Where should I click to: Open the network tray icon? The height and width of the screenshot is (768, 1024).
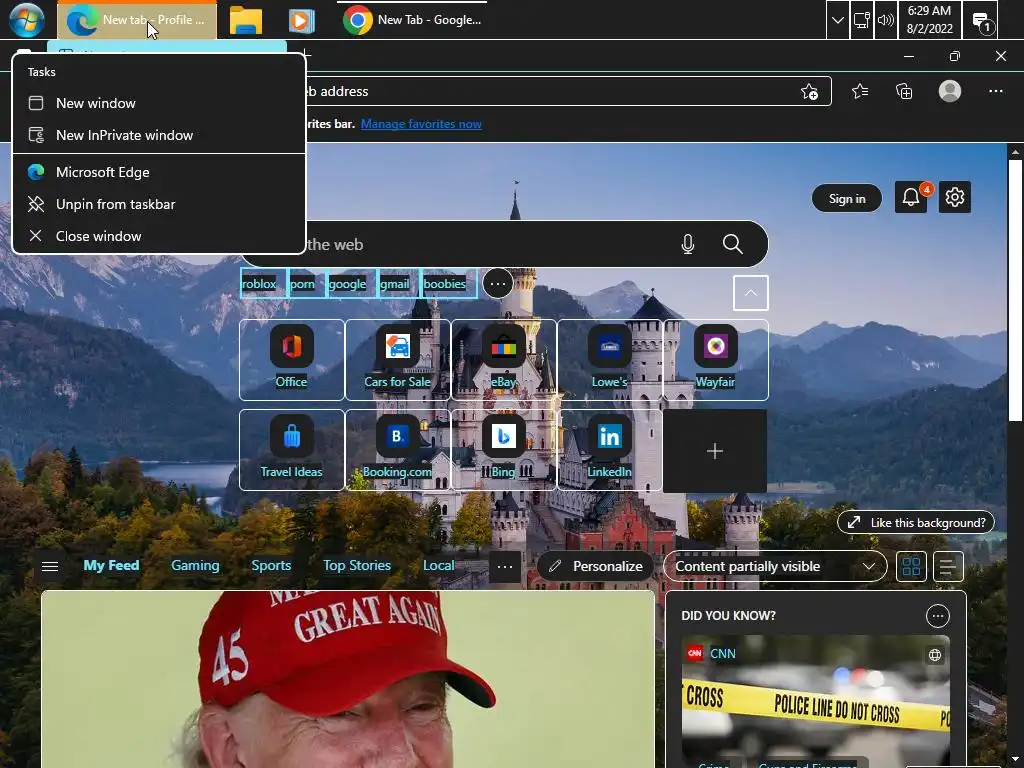(x=862, y=20)
